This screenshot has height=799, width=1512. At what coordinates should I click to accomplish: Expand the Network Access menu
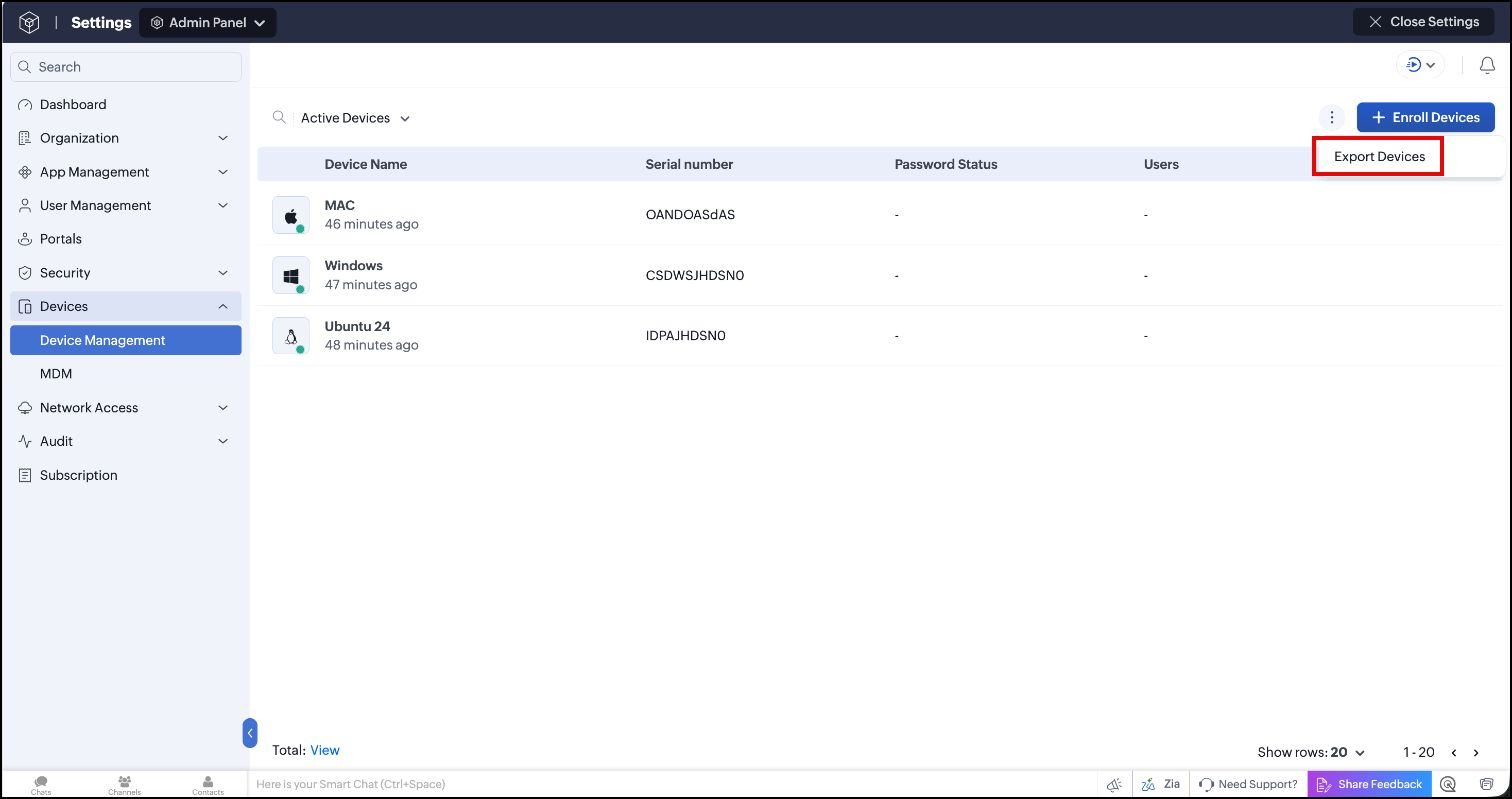(x=126, y=408)
